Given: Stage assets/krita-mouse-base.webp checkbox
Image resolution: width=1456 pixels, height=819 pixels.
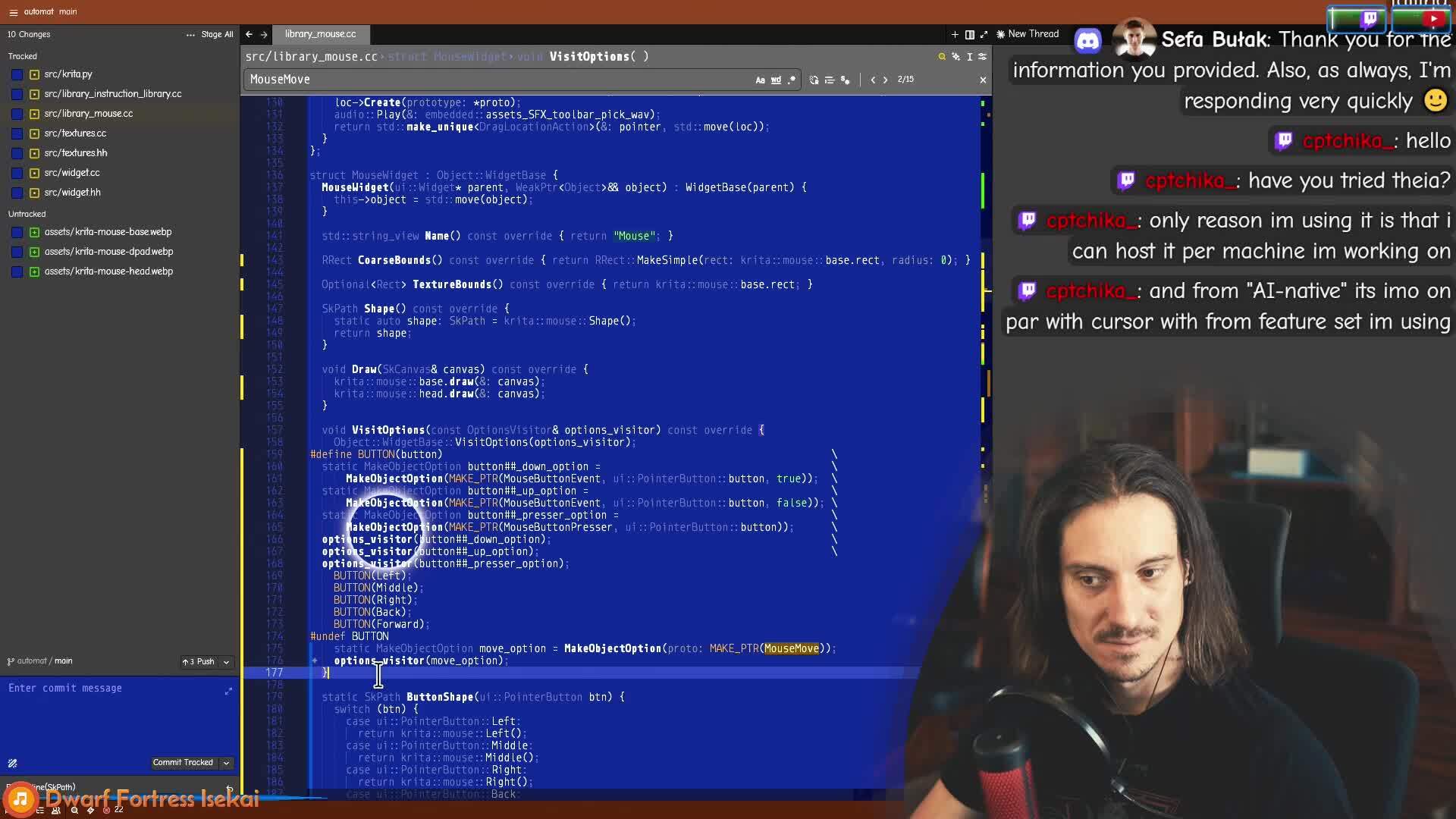Looking at the screenshot, I should [17, 232].
